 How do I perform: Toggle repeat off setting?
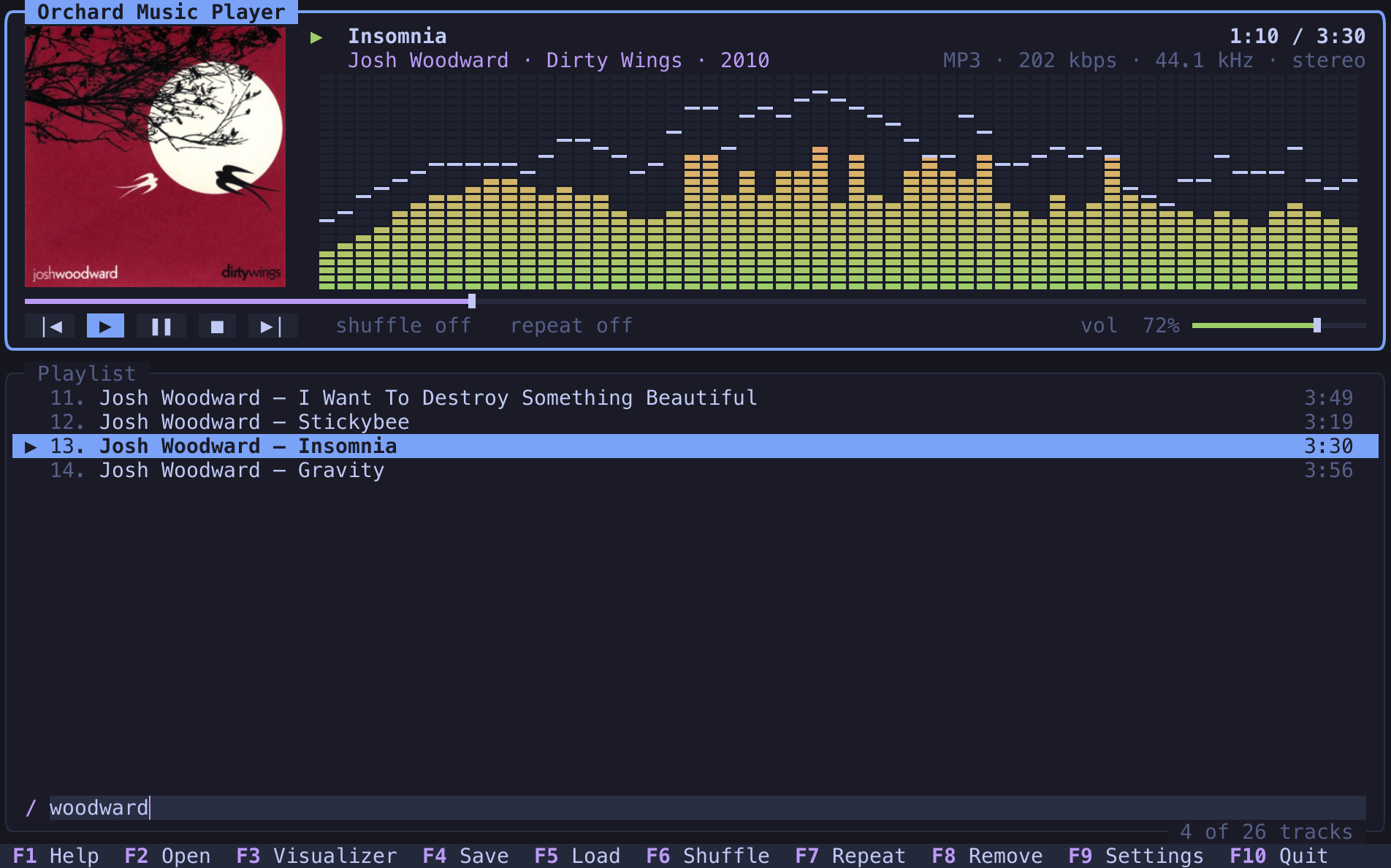[571, 326]
